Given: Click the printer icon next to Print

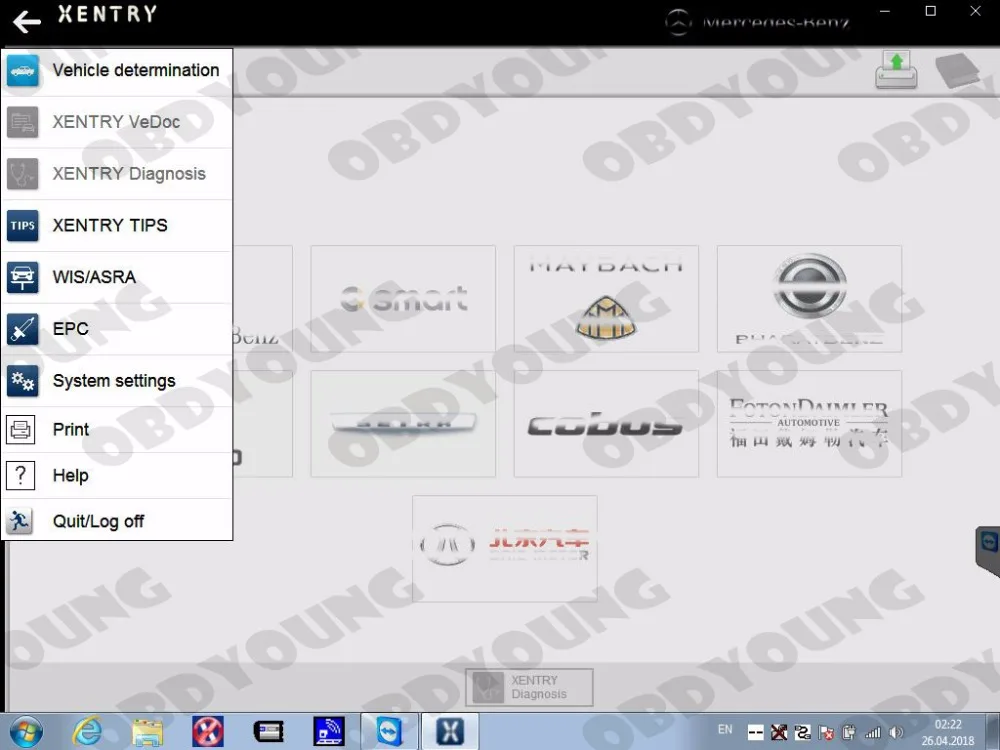Looking at the screenshot, I should [20, 430].
